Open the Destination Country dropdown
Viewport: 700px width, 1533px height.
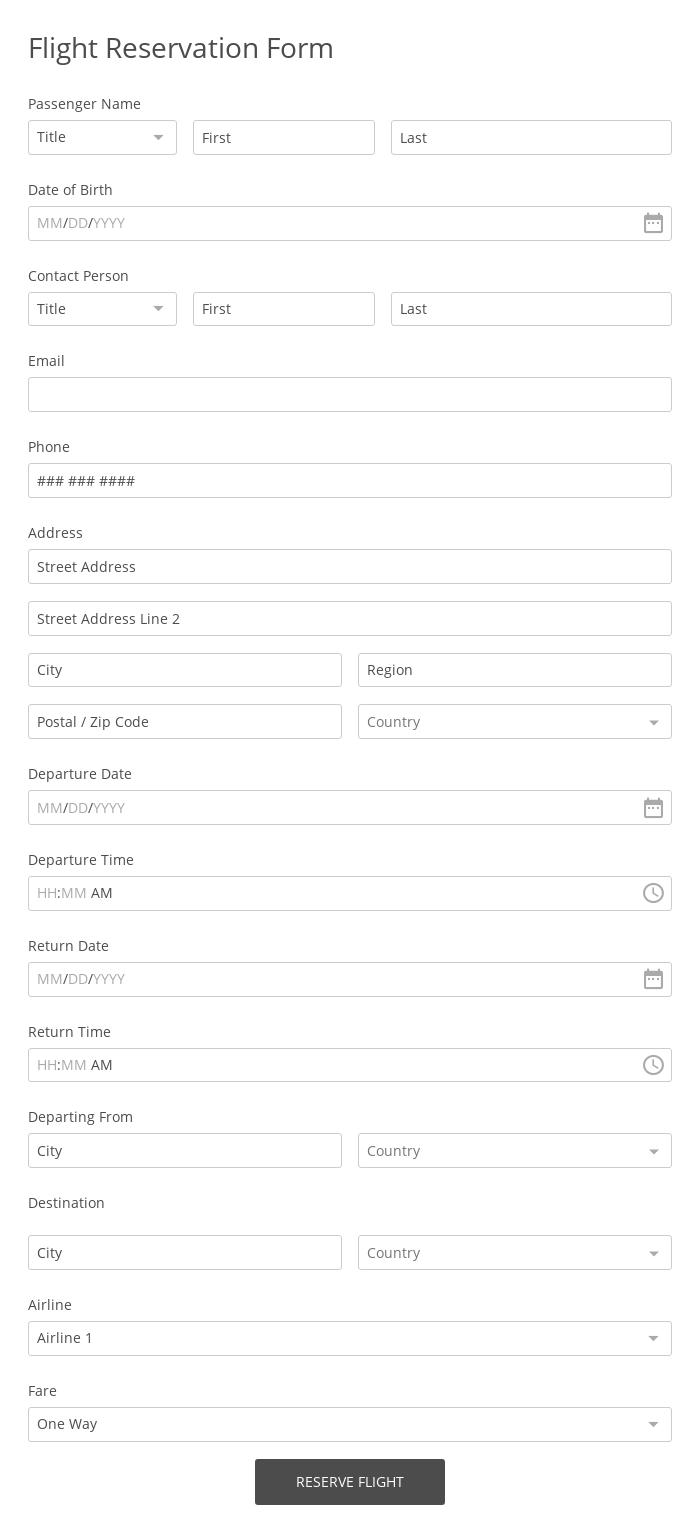514,1253
